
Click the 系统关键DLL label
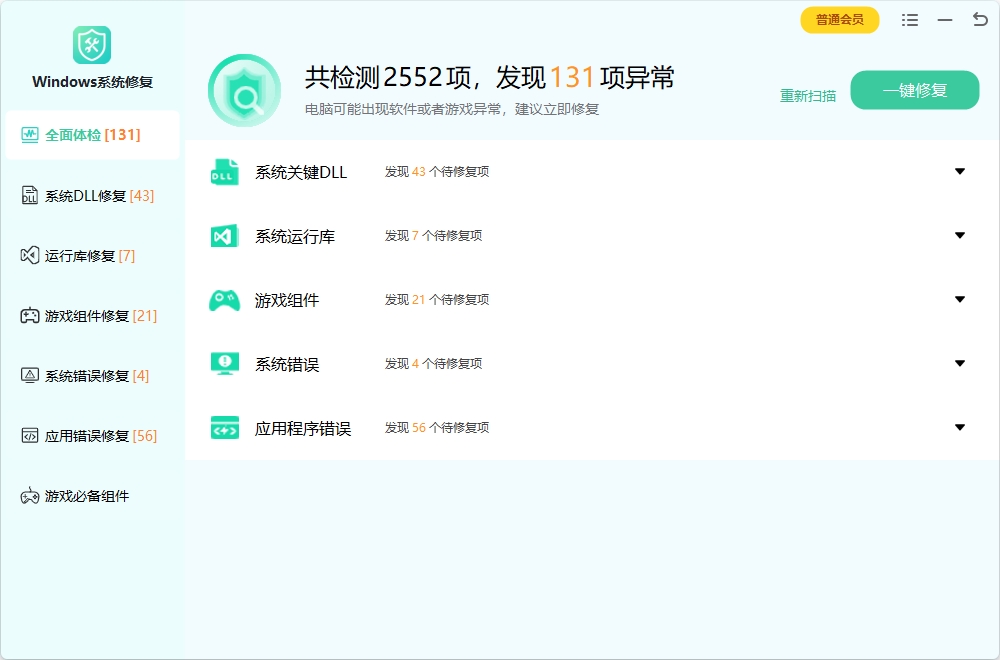click(x=301, y=172)
